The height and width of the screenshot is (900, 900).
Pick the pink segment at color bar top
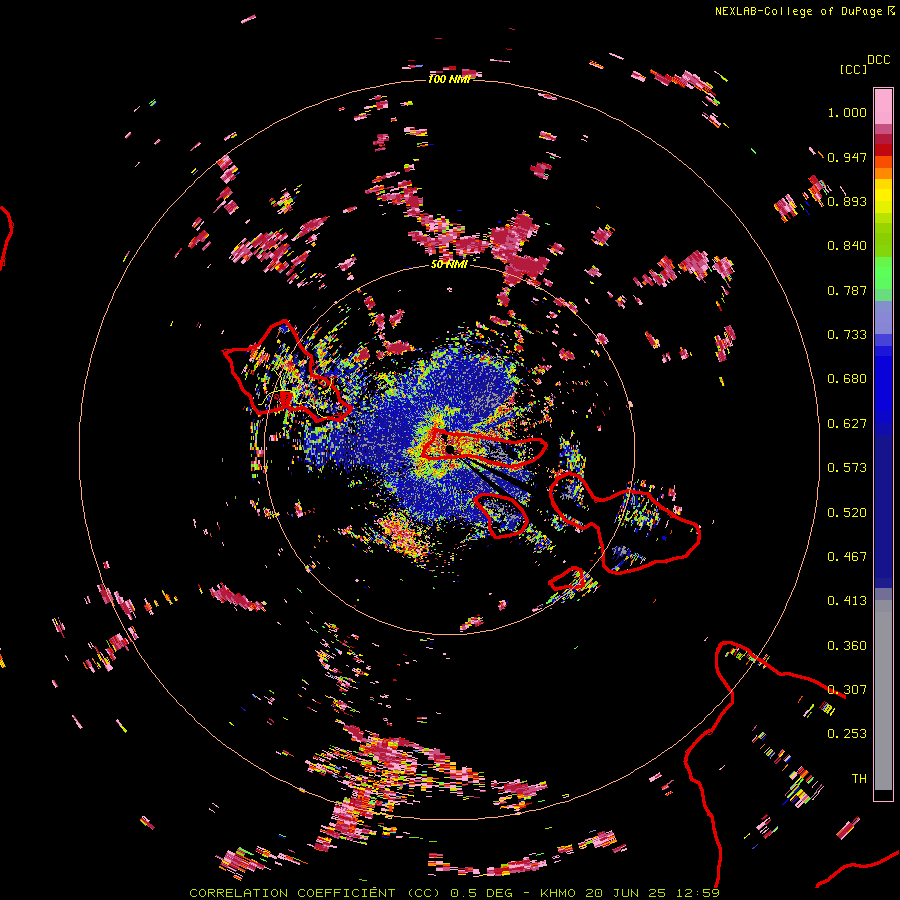point(883,106)
